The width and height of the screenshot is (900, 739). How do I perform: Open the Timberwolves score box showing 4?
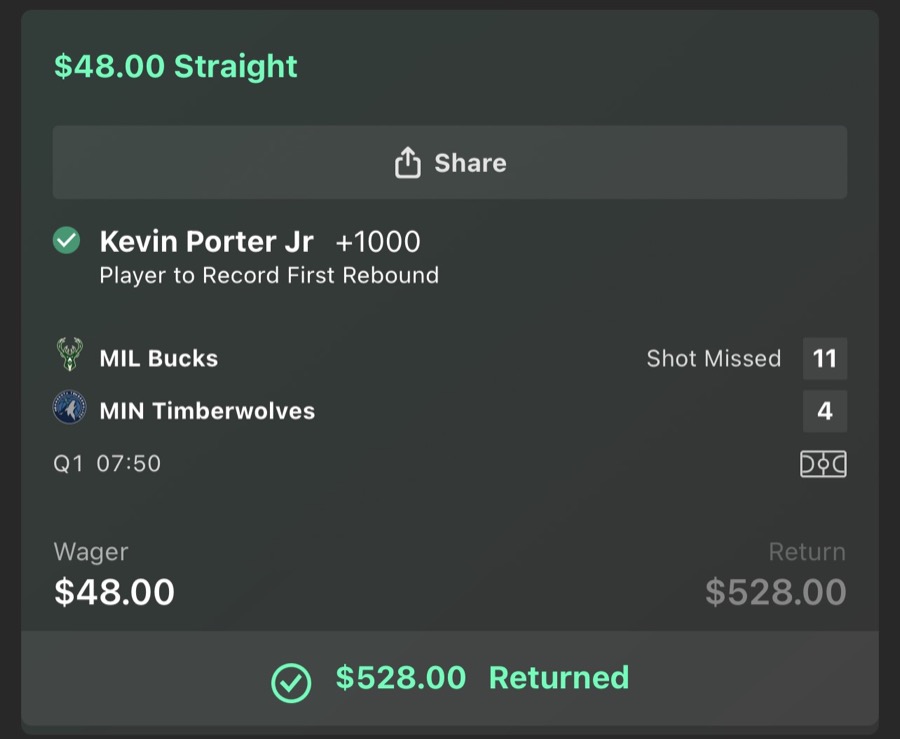pyautogui.click(x=825, y=410)
